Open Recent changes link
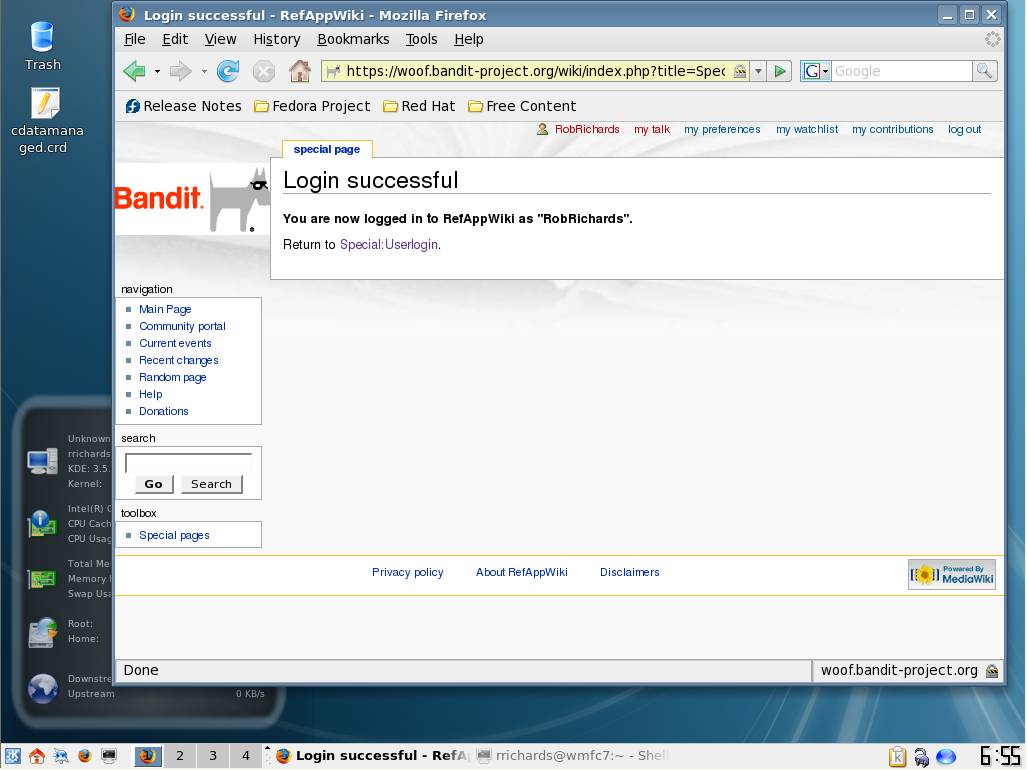Viewport: 1027px width, 770px height. (x=178, y=360)
